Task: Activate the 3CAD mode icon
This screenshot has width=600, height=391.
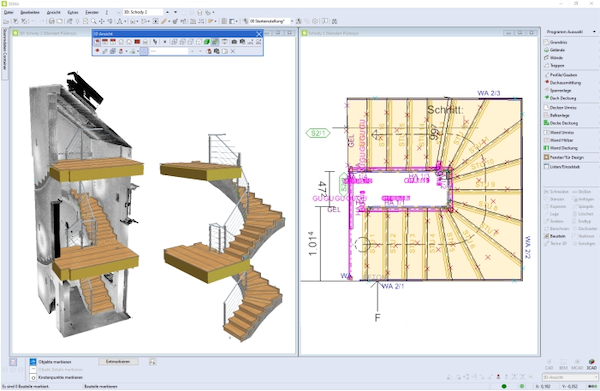Action: tap(592, 364)
